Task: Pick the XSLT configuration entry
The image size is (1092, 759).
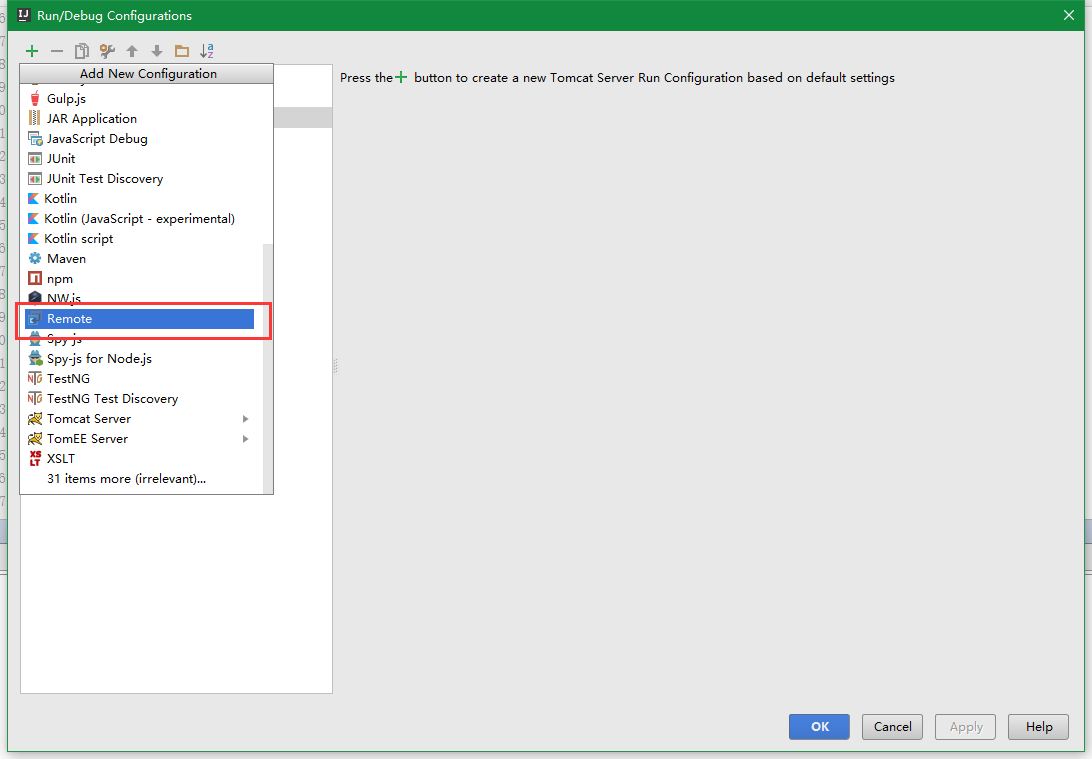Action: (x=139, y=459)
